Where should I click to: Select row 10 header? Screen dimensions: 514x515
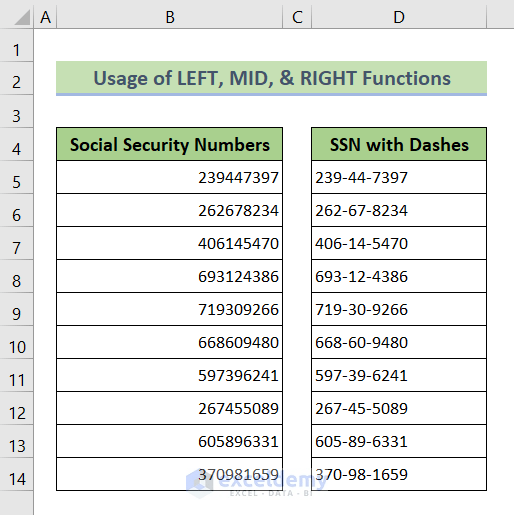point(17,342)
